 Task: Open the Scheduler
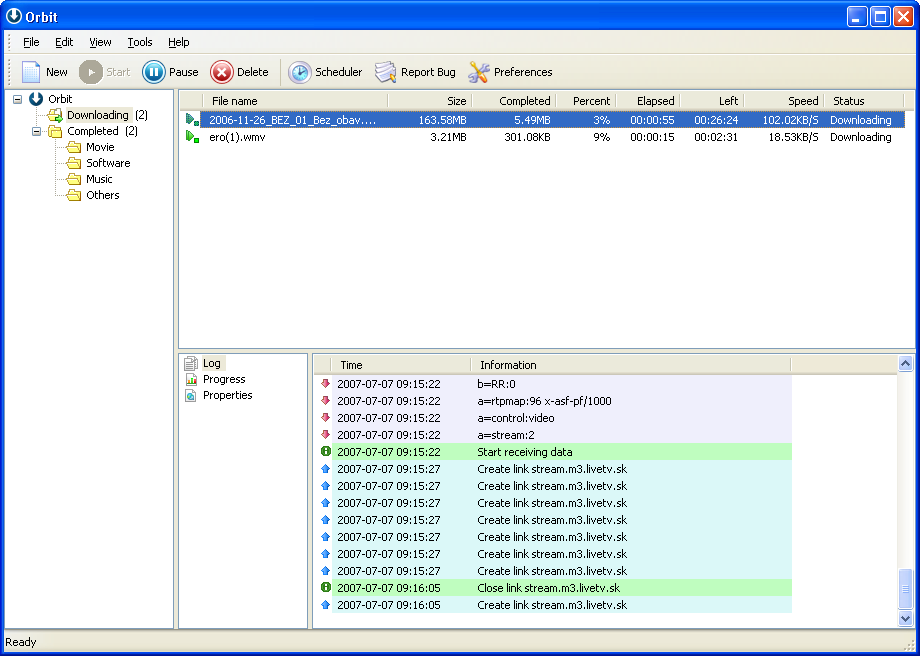[325, 72]
